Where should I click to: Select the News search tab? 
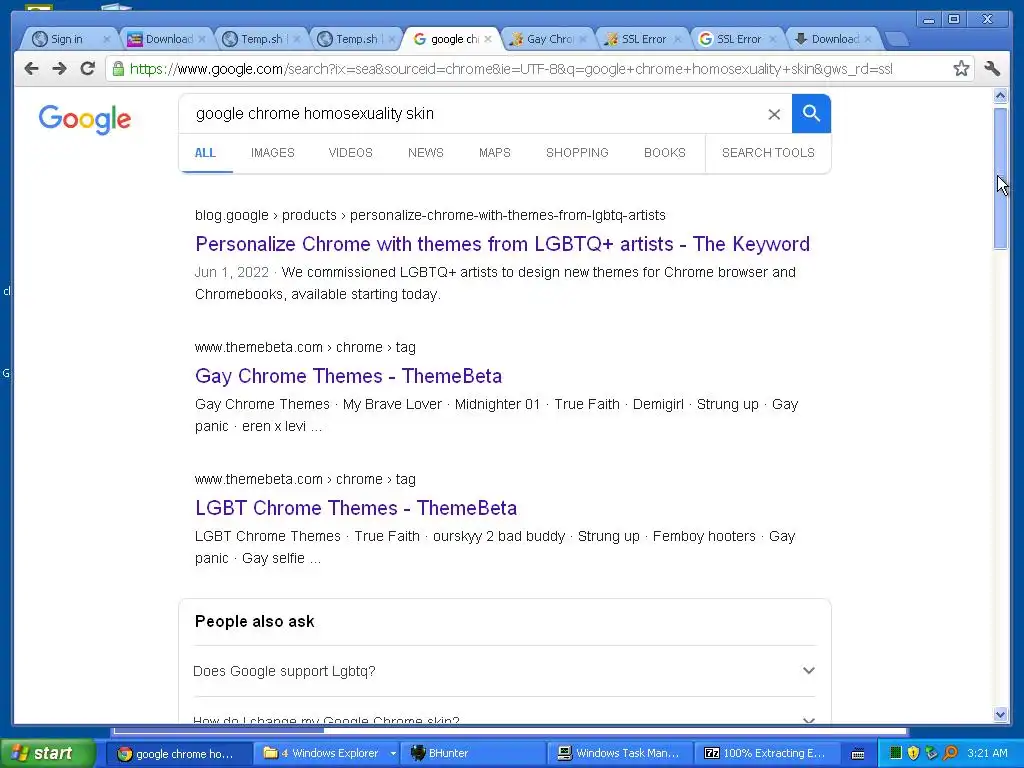[x=425, y=153]
